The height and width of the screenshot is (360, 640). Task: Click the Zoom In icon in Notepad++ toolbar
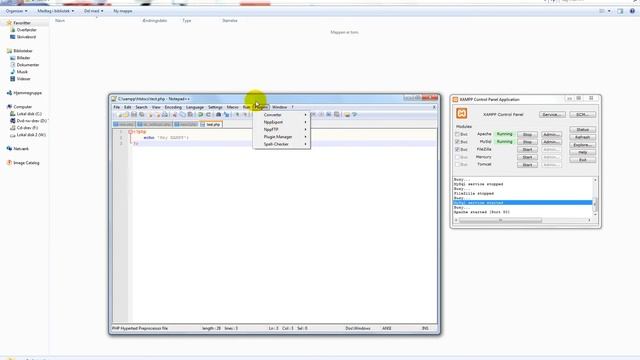pos(237,115)
